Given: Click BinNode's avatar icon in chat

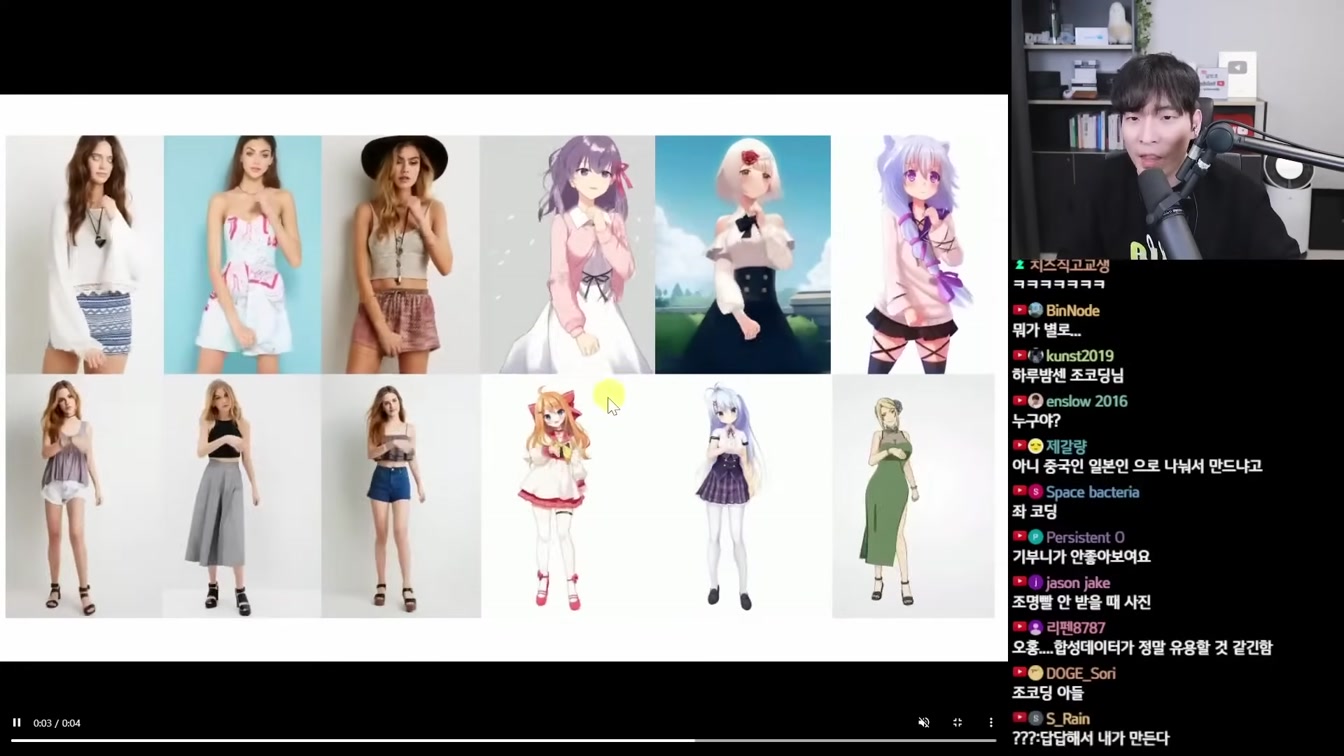Looking at the screenshot, I should (1036, 310).
